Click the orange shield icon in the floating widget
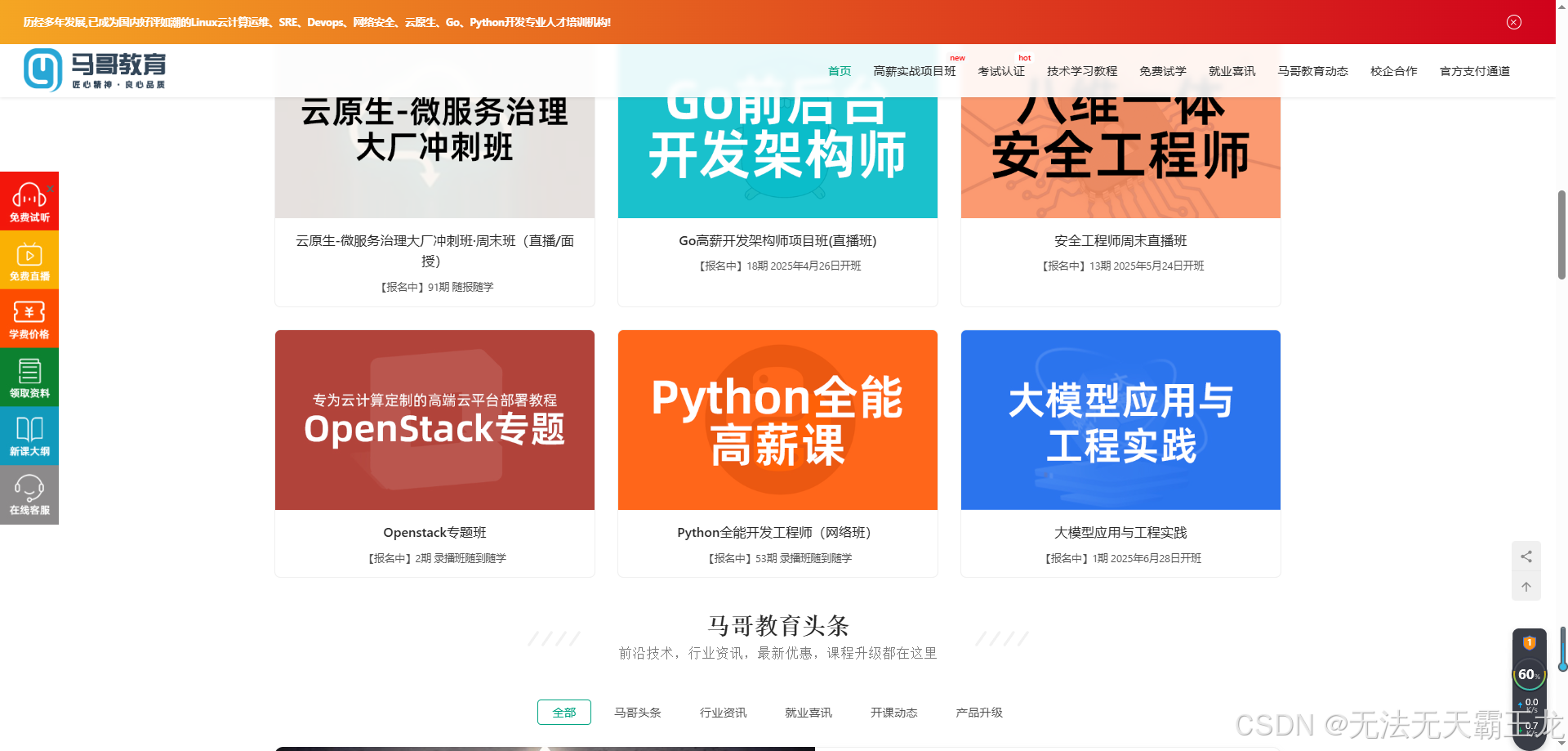1568x751 pixels. tap(1530, 643)
